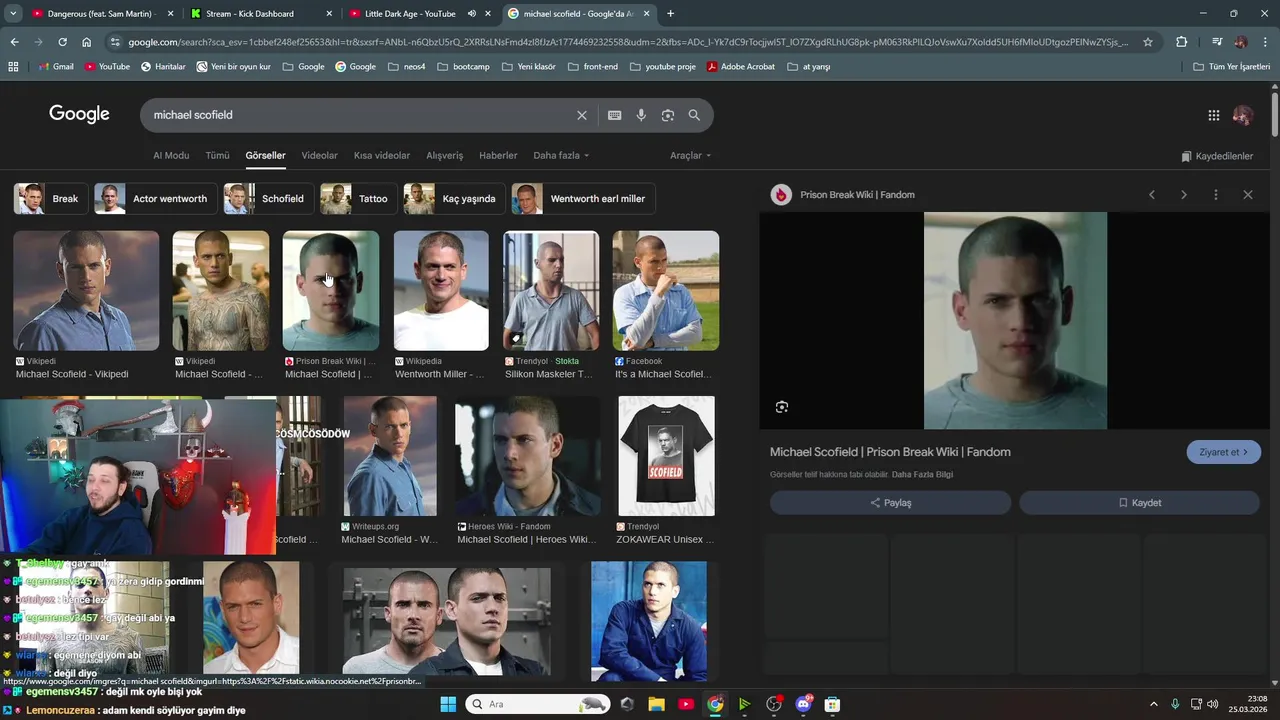1280x720 pixels.
Task: Open Adobe Acrobat bookmark
Action: [741, 67]
